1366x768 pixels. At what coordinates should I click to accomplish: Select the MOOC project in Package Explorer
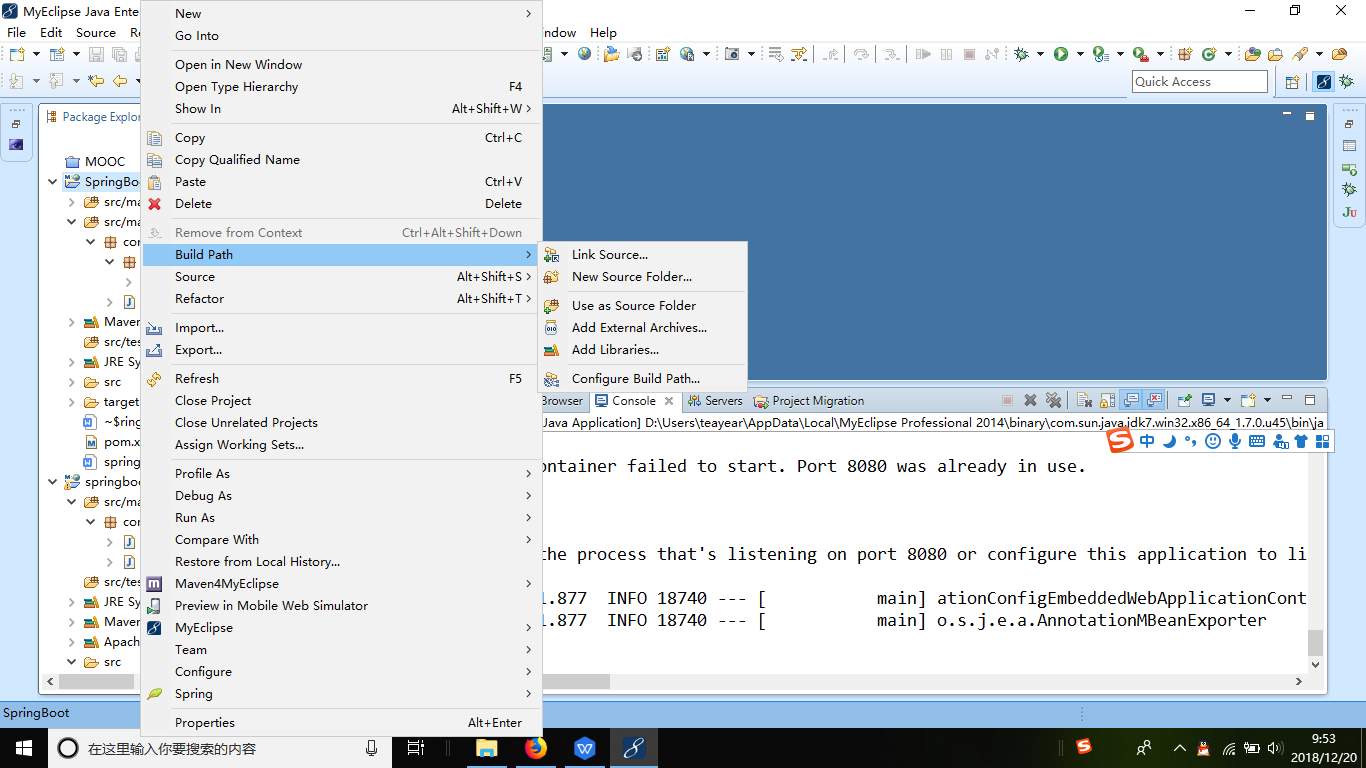point(95,162)
